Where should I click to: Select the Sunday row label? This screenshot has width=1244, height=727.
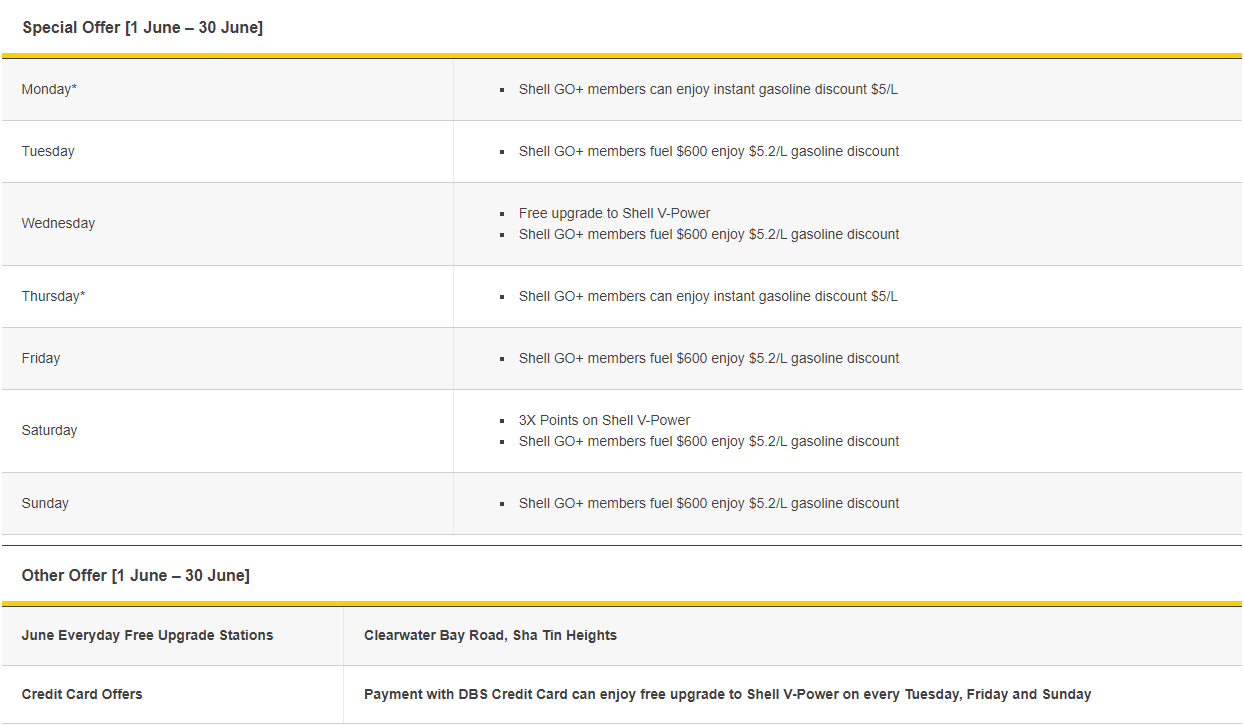tap(45, 504)
